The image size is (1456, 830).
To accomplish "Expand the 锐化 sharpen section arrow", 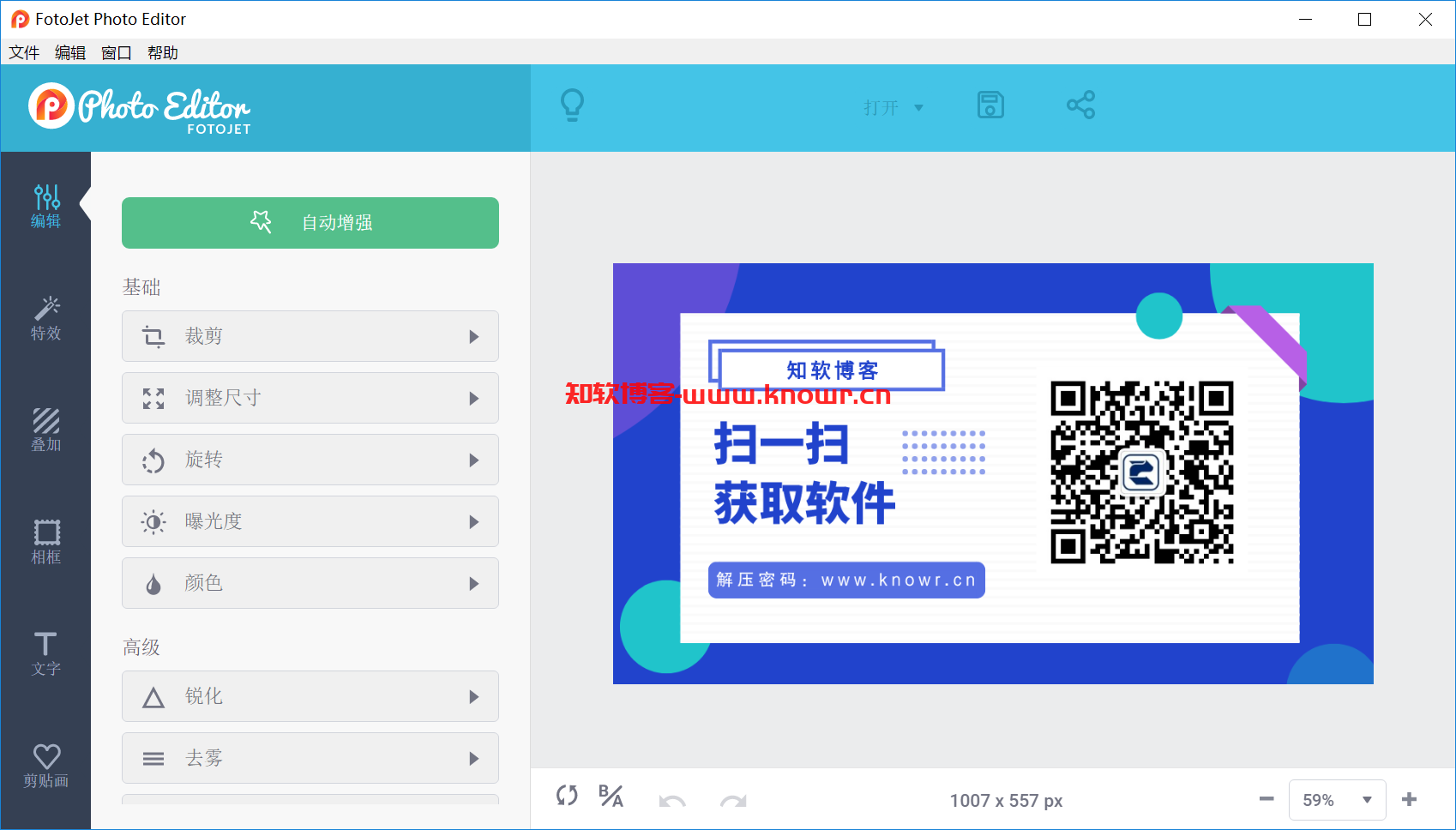I will click(x=474, y=697).
